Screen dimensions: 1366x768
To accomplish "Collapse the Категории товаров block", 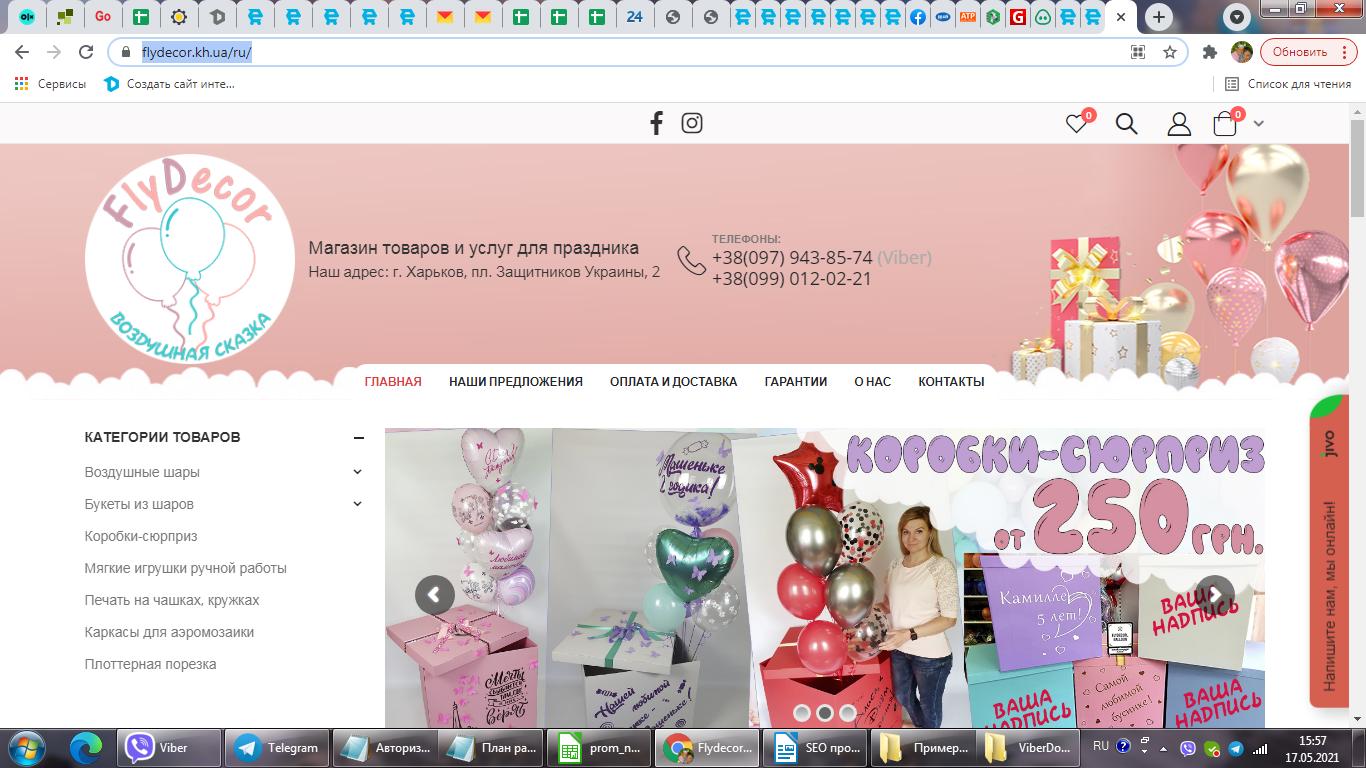I will point(358,437).
